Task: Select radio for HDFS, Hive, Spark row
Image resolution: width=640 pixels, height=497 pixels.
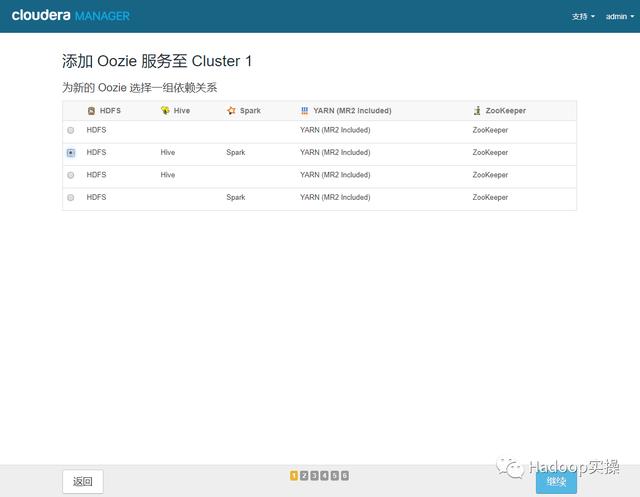Action: tap(71, 153)
